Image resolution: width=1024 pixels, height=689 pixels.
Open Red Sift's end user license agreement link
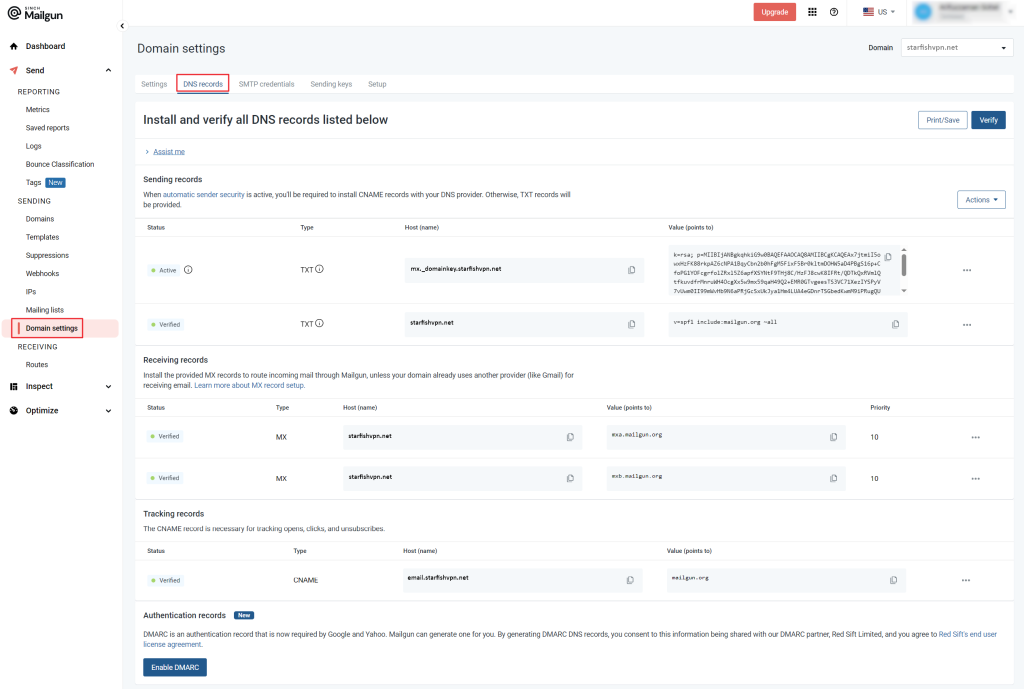tap(967, 634)
